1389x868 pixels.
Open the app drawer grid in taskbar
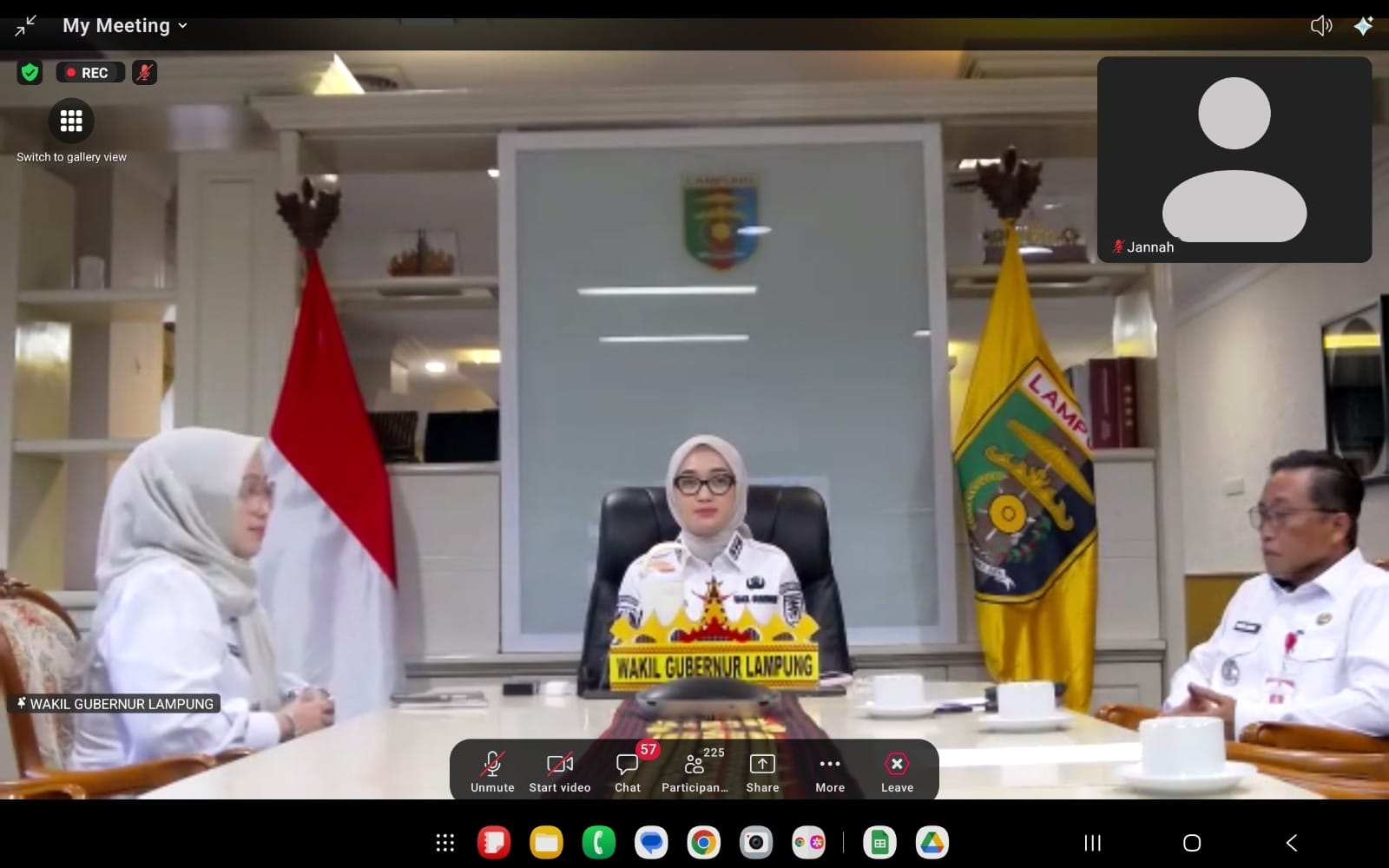tap(444, 843)
